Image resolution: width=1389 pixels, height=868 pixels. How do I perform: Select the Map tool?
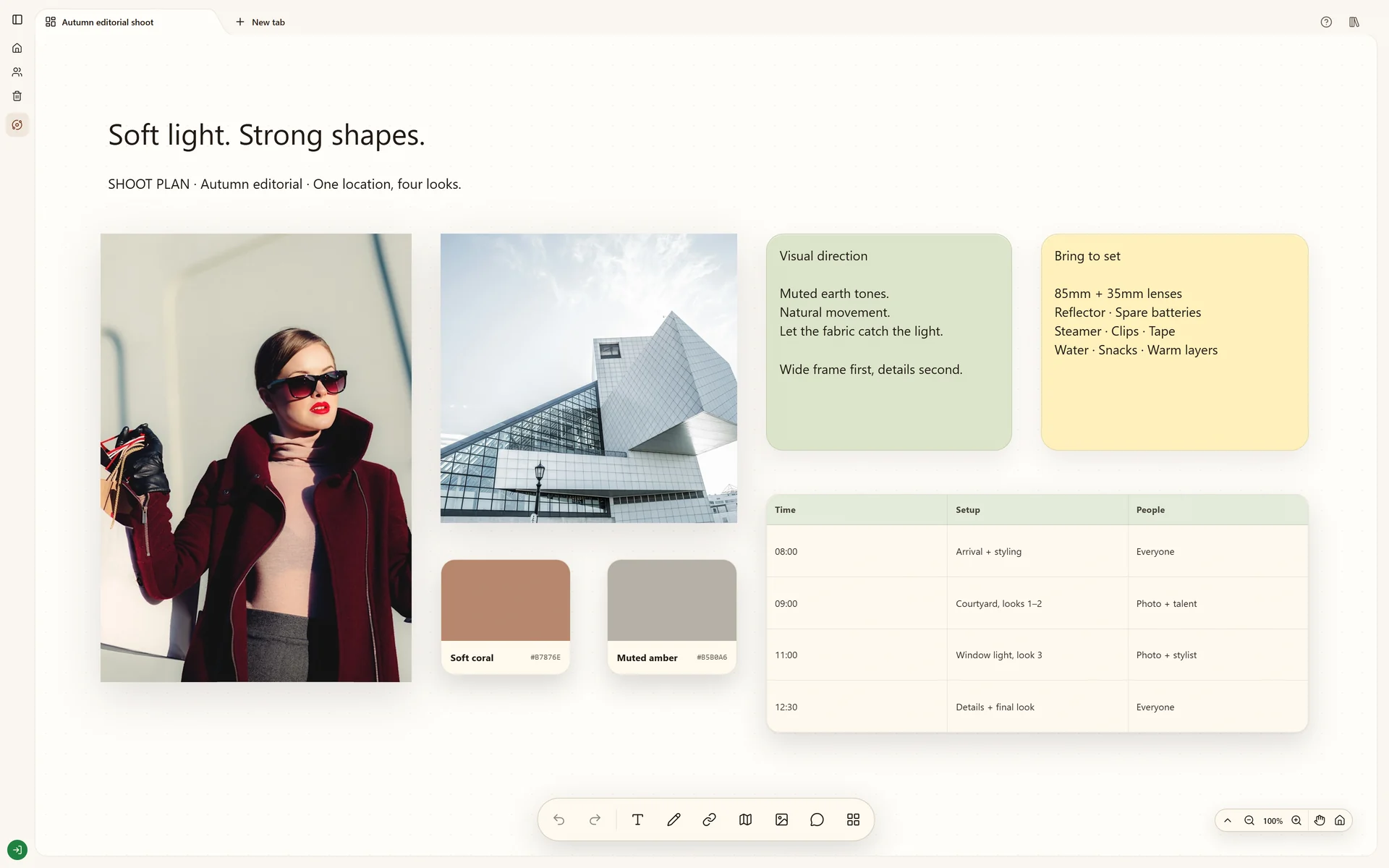coord(745,820)
